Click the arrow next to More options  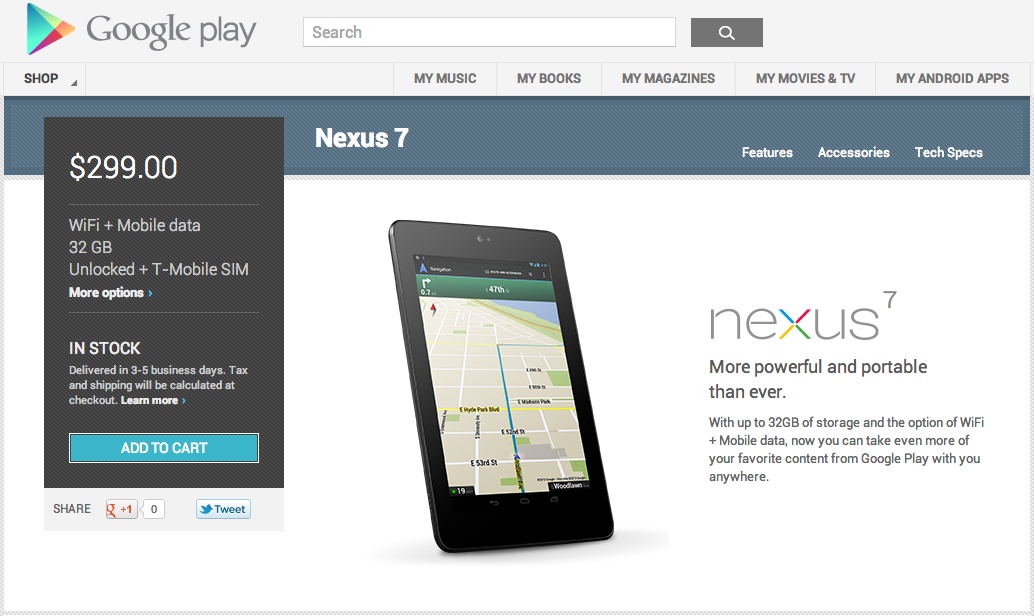[x=150, y=293]
